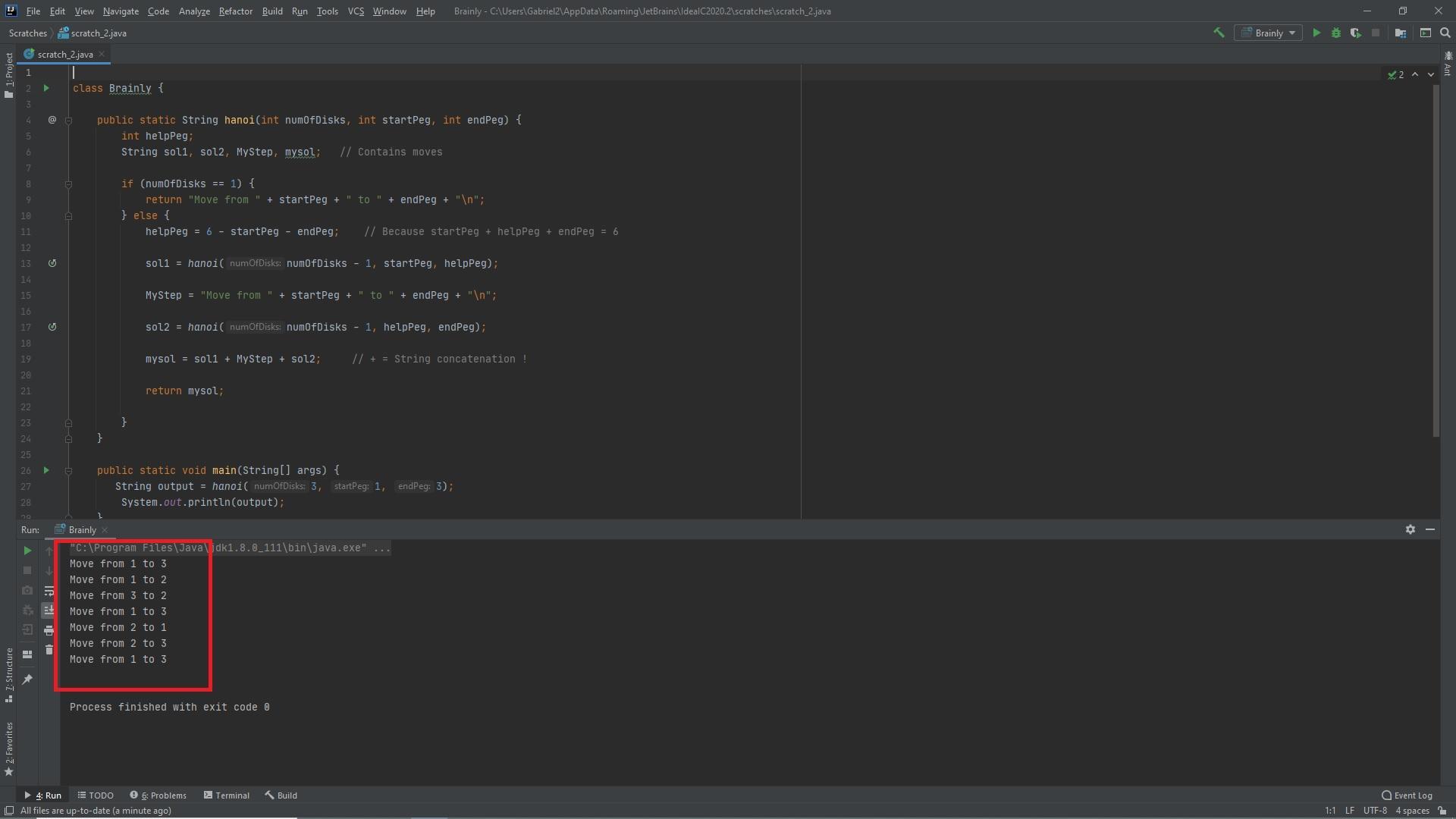Click Project Structure icon in the toolbar
This screenshot has height=819, width=1456.
point(1401,33)
